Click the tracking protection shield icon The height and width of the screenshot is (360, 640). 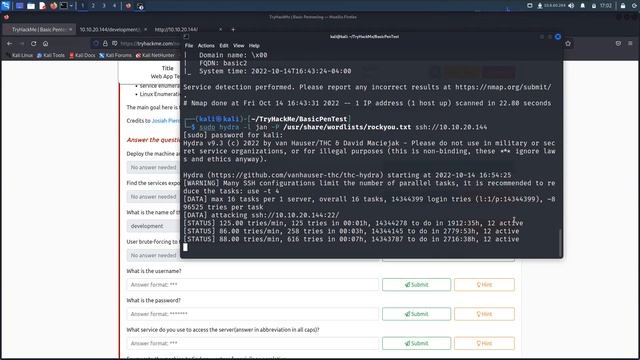[x=96, y=43]
